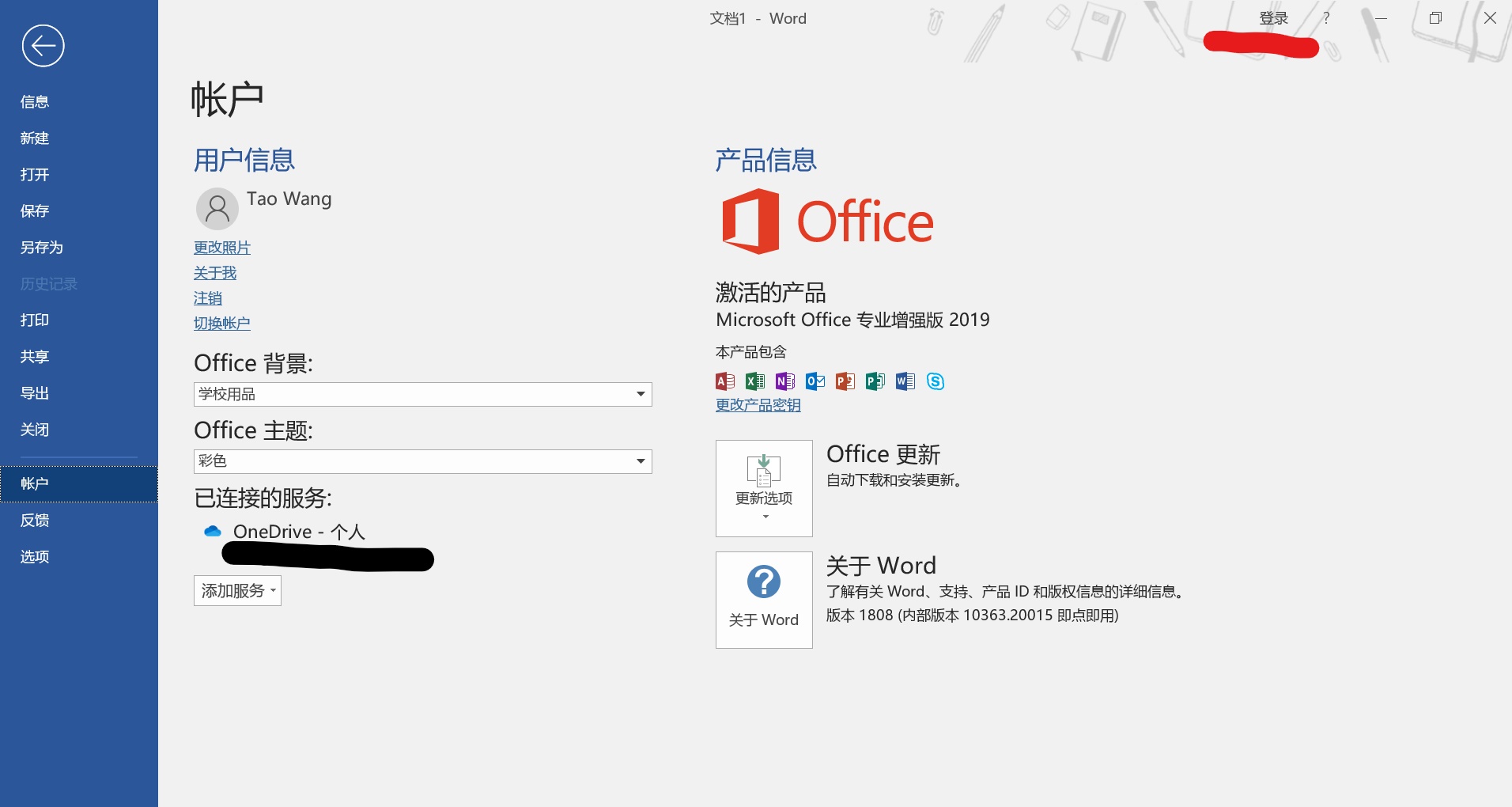Viewport: 1512px width, 807px height.
Task: Open the About Word (关于 Word) dialog
Action: click(764, 600)
